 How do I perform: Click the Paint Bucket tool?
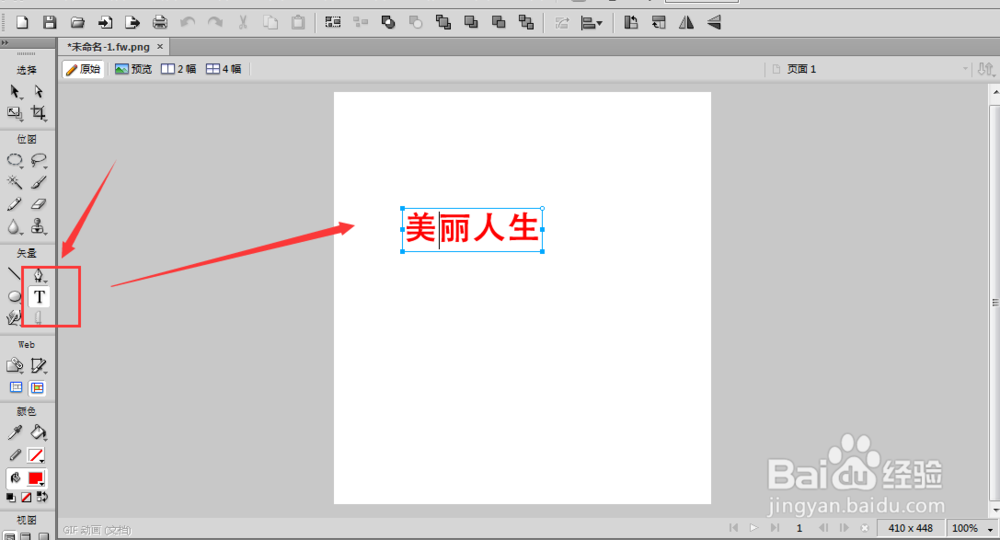pyautogui.click(x=38, y=432)
